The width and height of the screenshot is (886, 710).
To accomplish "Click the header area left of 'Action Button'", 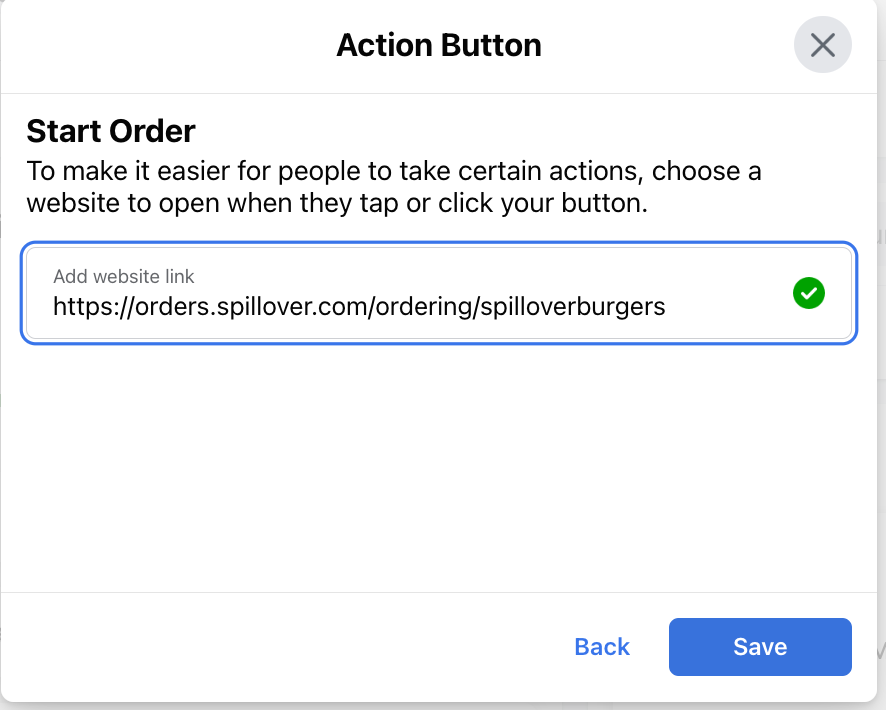I will point(170,45).
